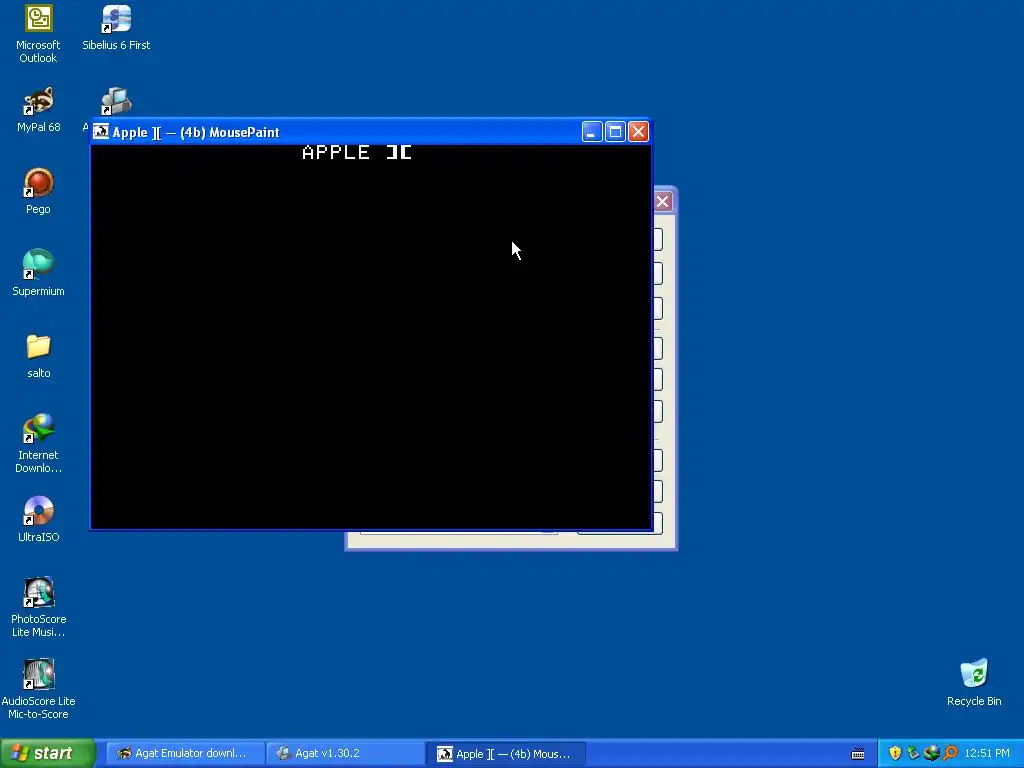Click inside the black Apple ][ emulator screen
1024x768 pixels.
click(x=371, y=337)
